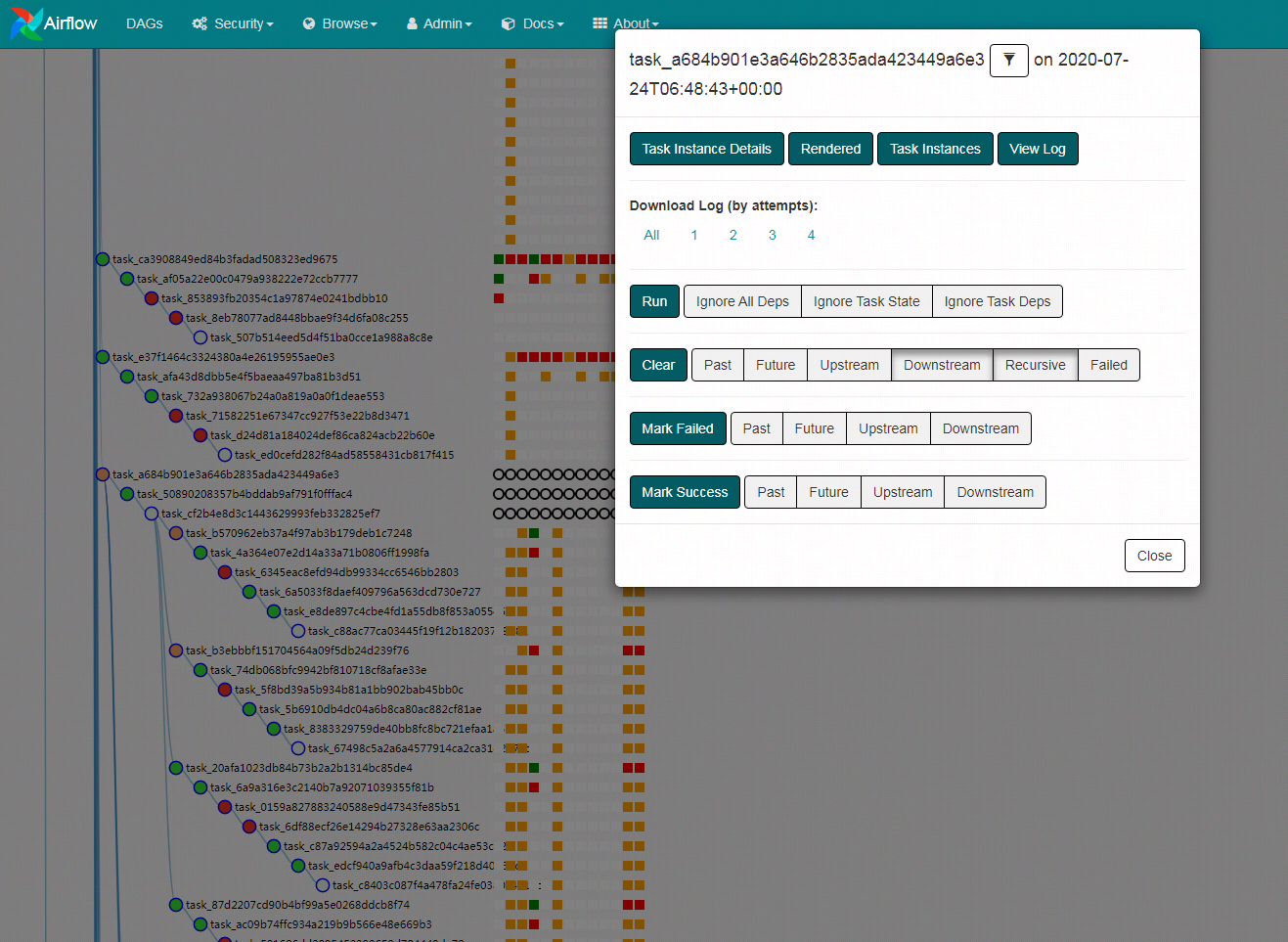This screenshot has height=942, width=1288.
Task: Click the Airflow pinwheel logo
Action: click(x=26, y=23)
